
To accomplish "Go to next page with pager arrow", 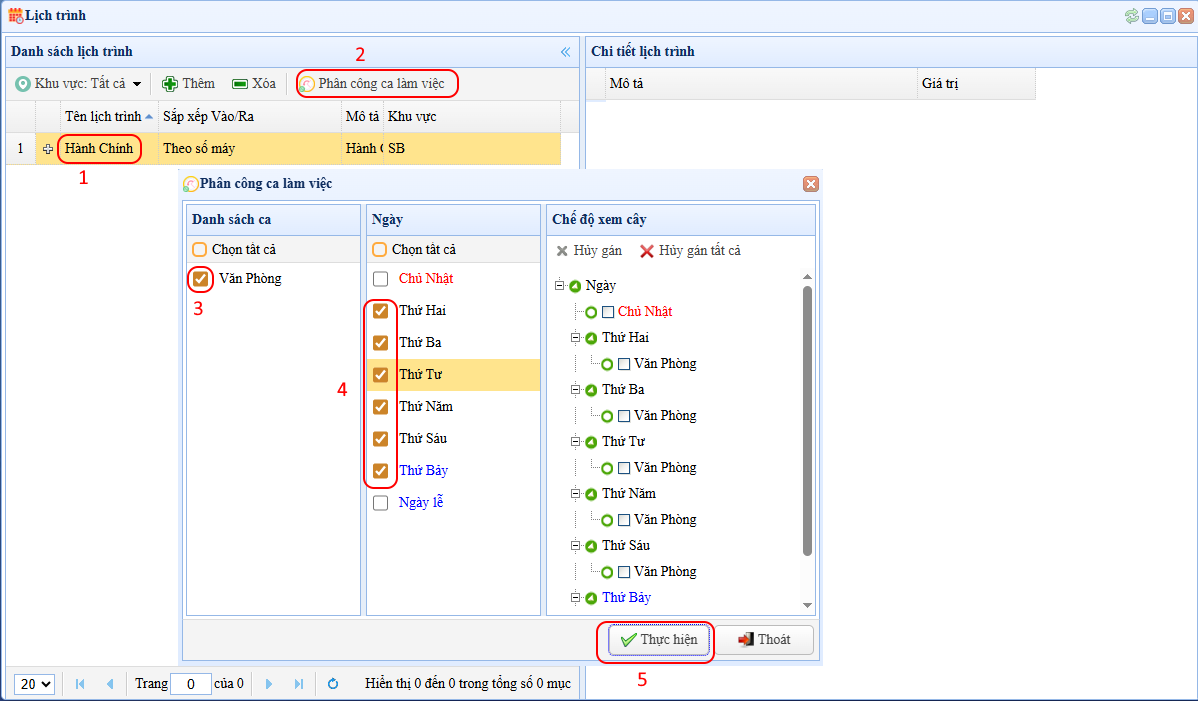I will click(268, 683).
